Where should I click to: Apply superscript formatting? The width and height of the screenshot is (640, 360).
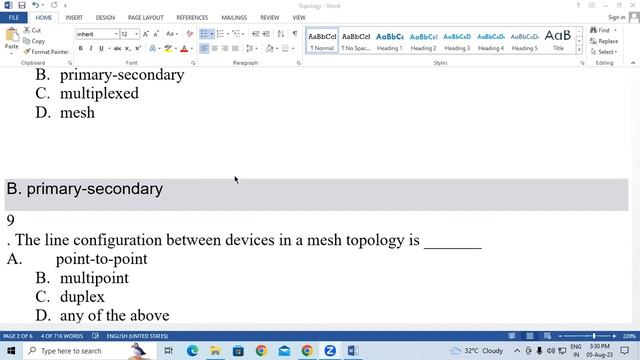coord(138,49)
